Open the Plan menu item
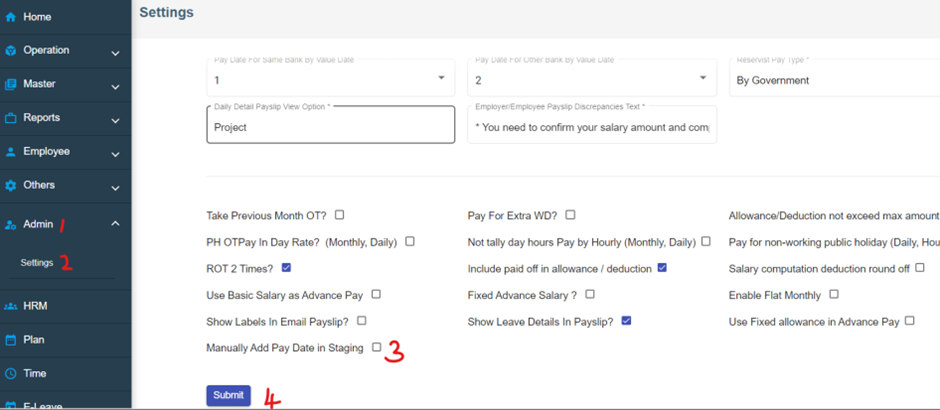940x410 pixels. 34,340
